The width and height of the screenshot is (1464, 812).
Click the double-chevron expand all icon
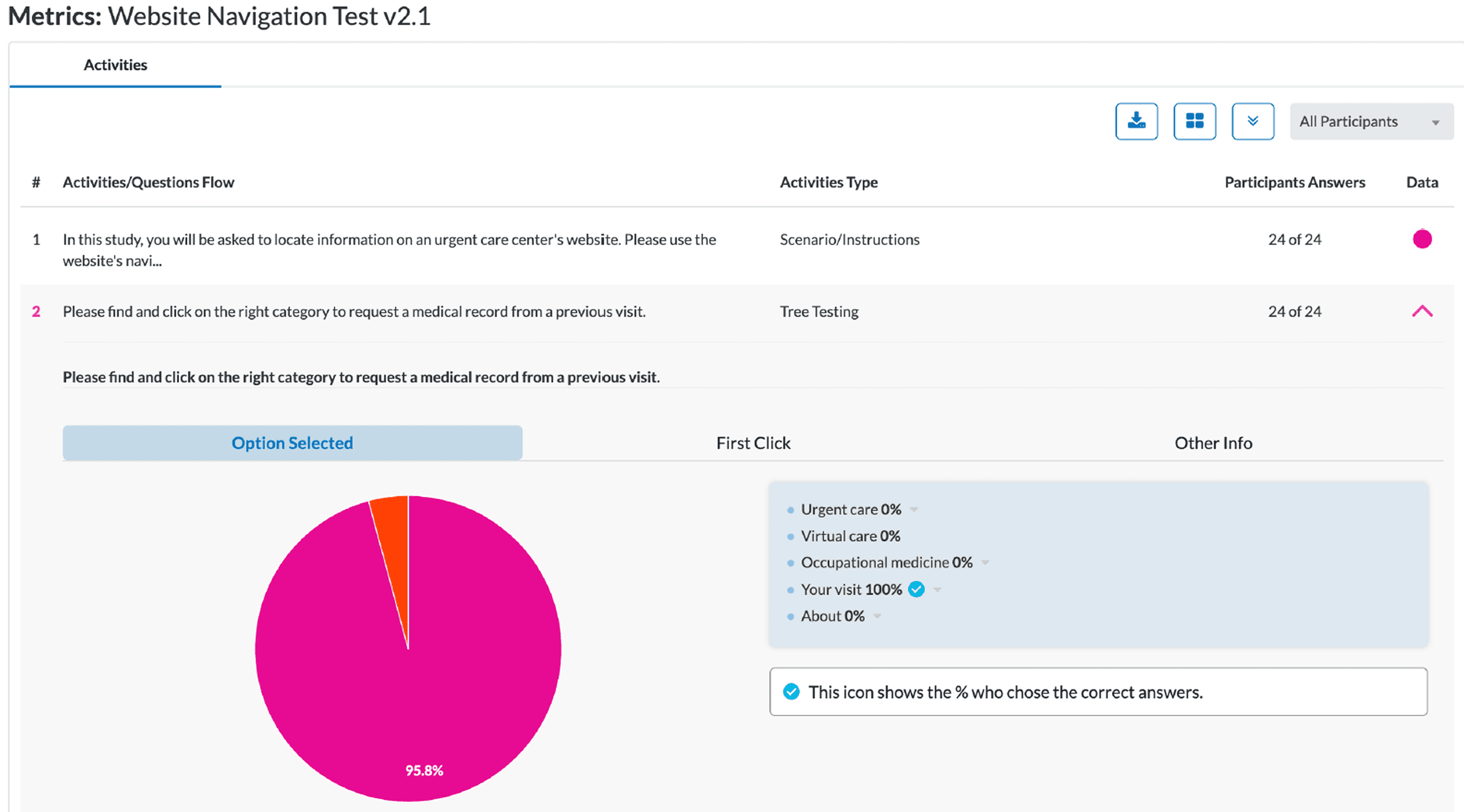point(1253,121)
